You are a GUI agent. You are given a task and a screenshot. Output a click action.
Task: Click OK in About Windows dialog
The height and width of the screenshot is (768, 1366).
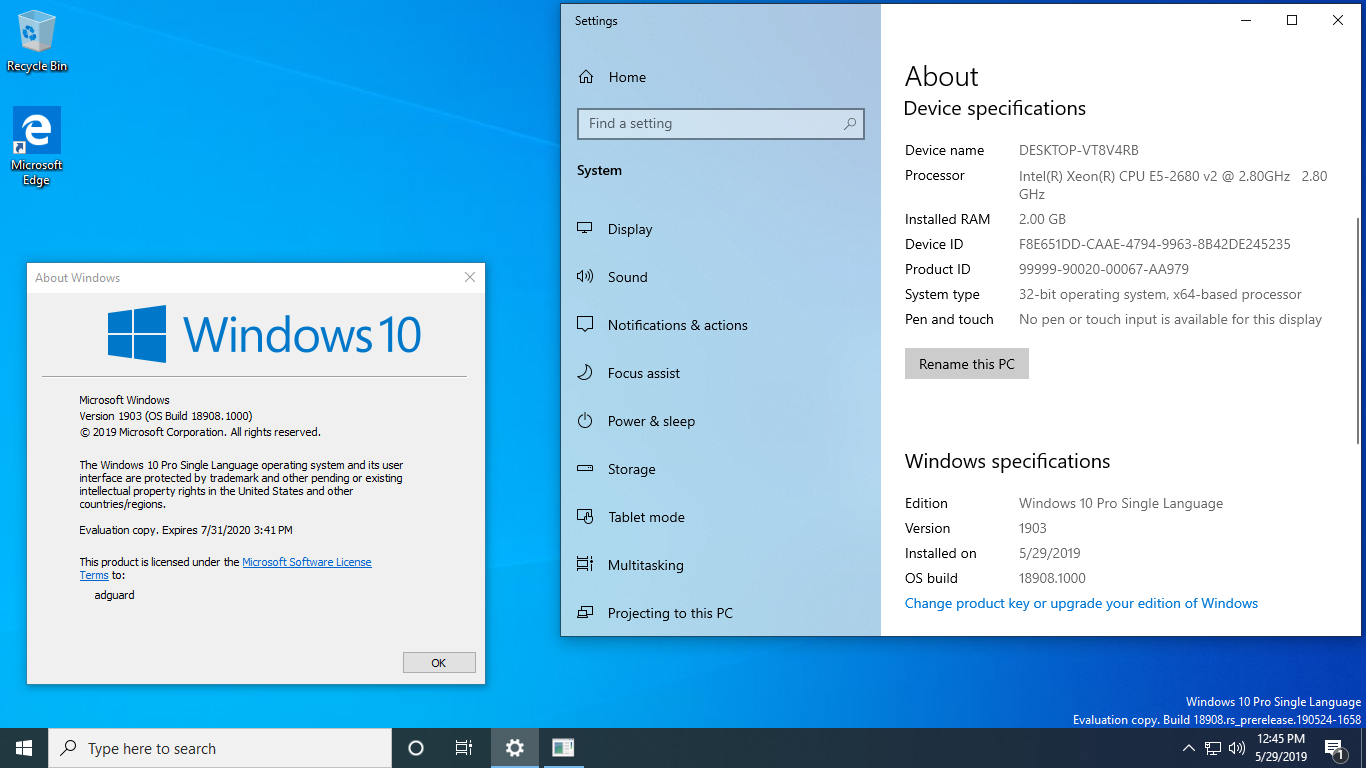coord(439,663)
